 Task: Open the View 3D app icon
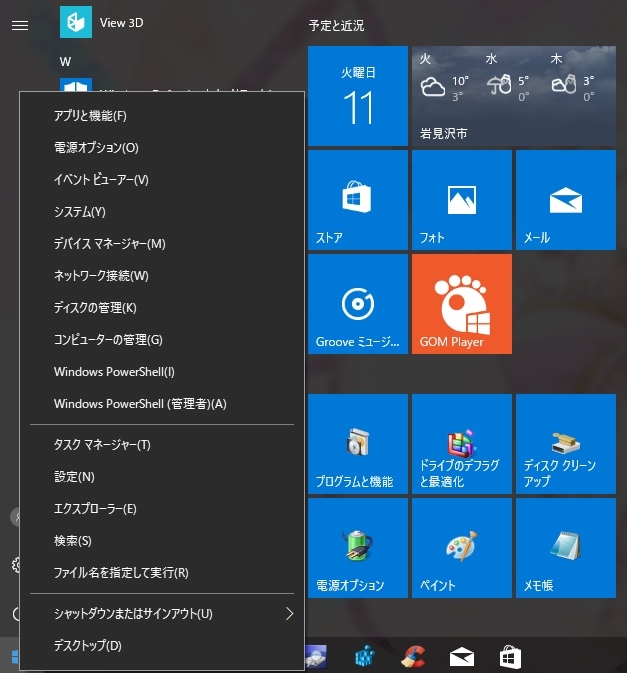tap(76, 22)
